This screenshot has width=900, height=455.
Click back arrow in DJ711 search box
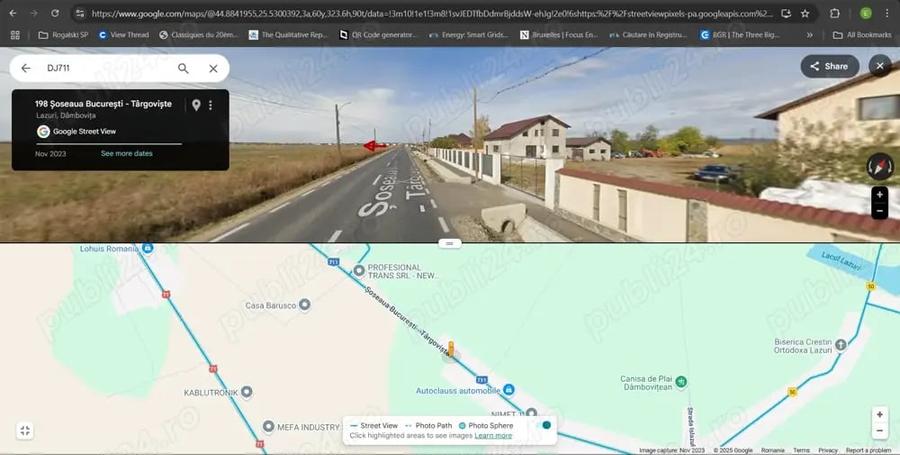click(x=26, y=68)
